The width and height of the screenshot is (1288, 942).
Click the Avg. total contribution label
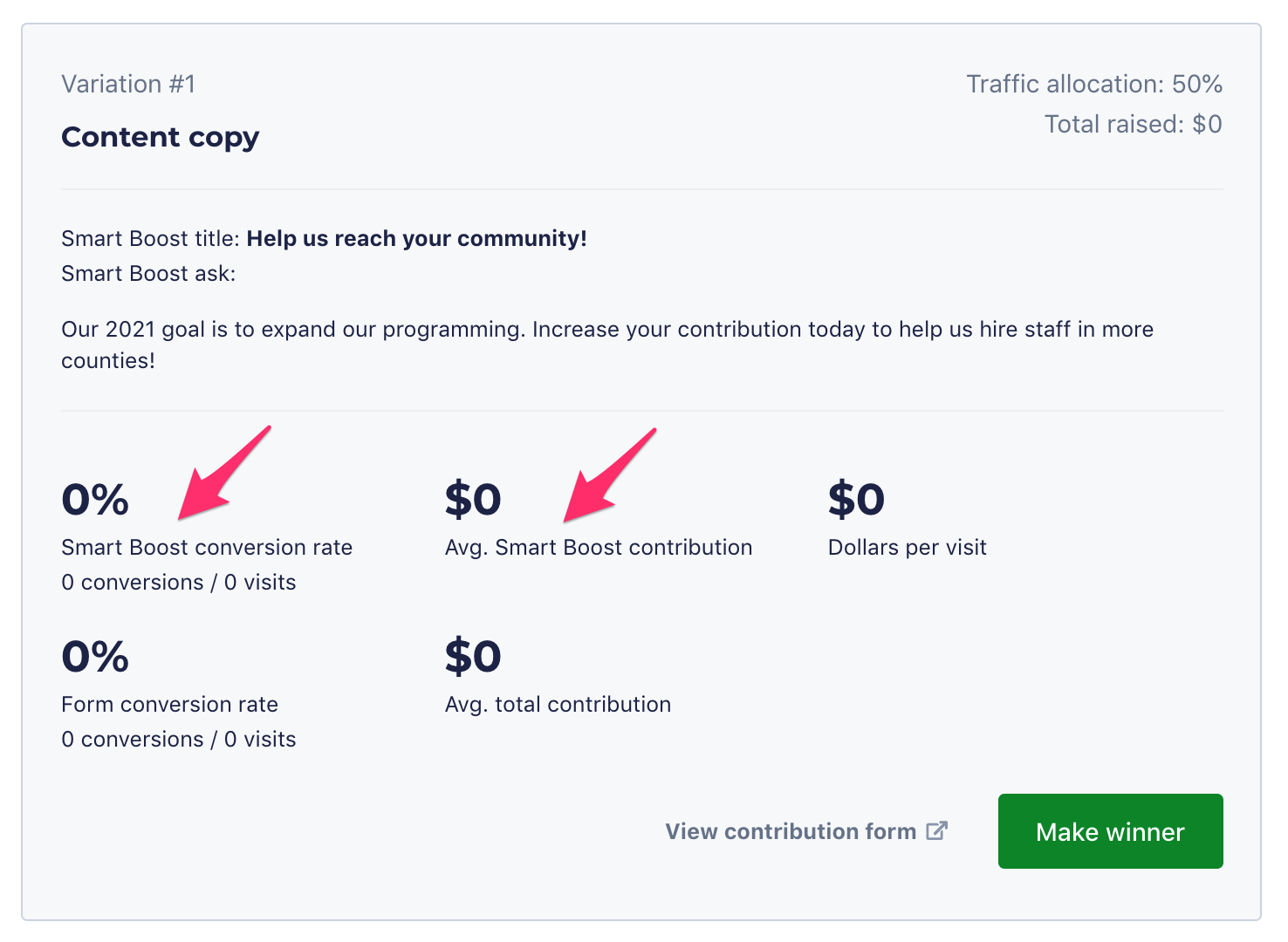point(558,704)
